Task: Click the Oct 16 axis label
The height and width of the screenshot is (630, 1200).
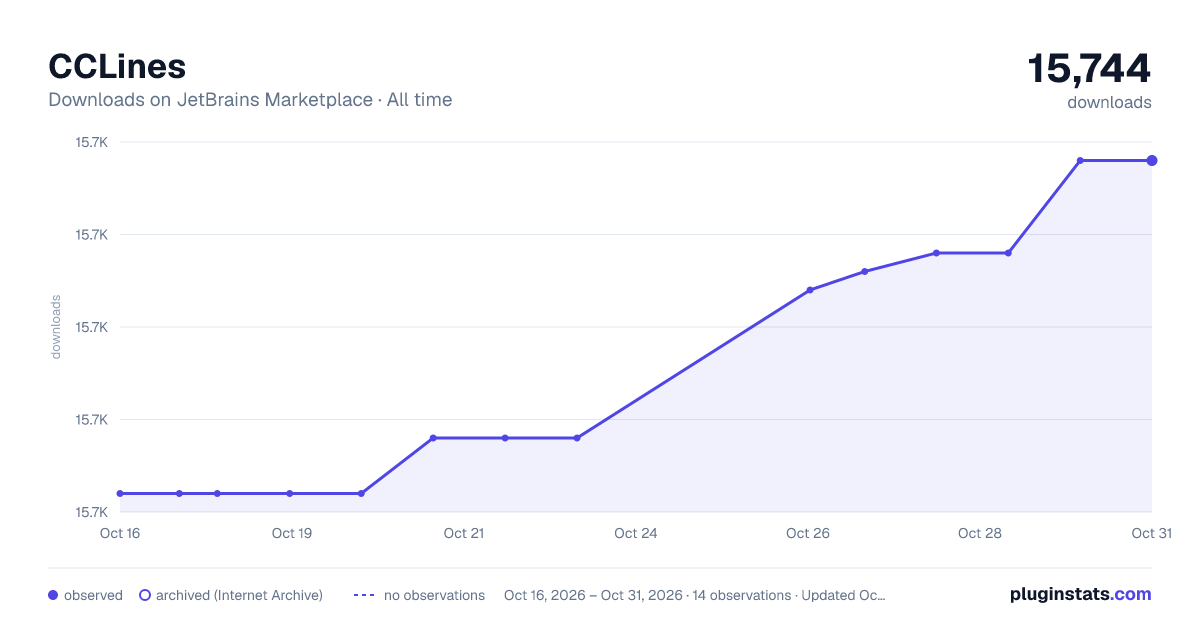Action: point(120,533)
